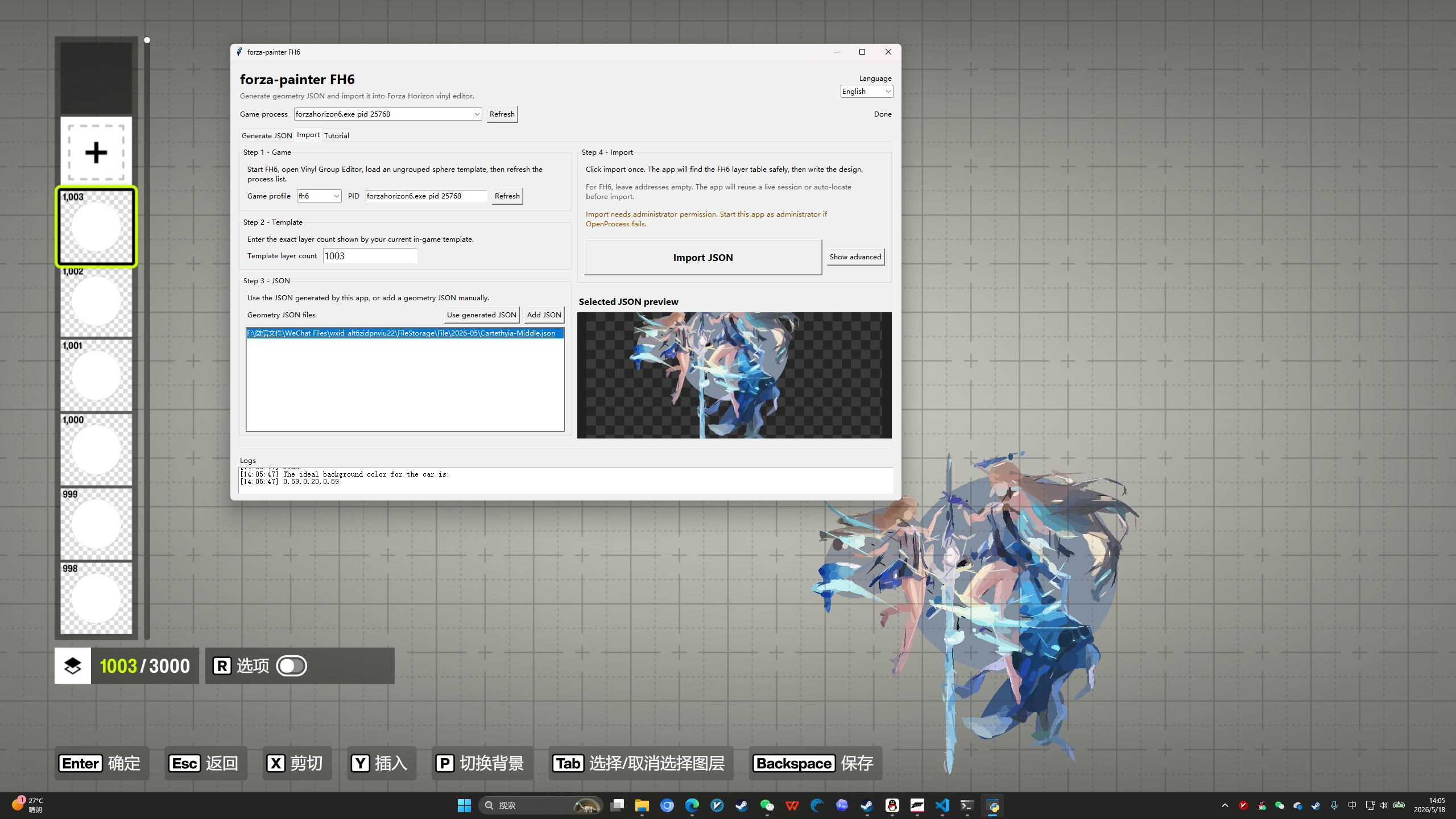This screenshot has height=819, width=1456.
Task: Click the Show advanced button
Action: pos(855,257)
